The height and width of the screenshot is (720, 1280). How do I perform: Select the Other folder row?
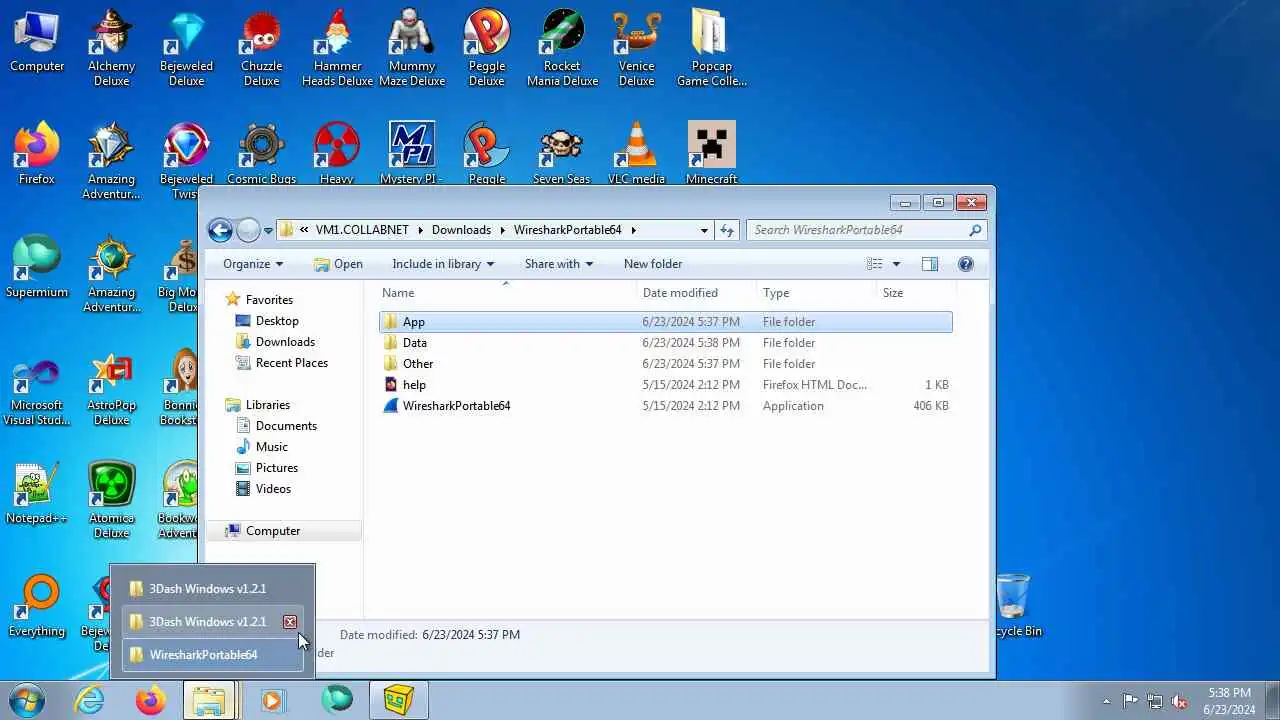665,364
